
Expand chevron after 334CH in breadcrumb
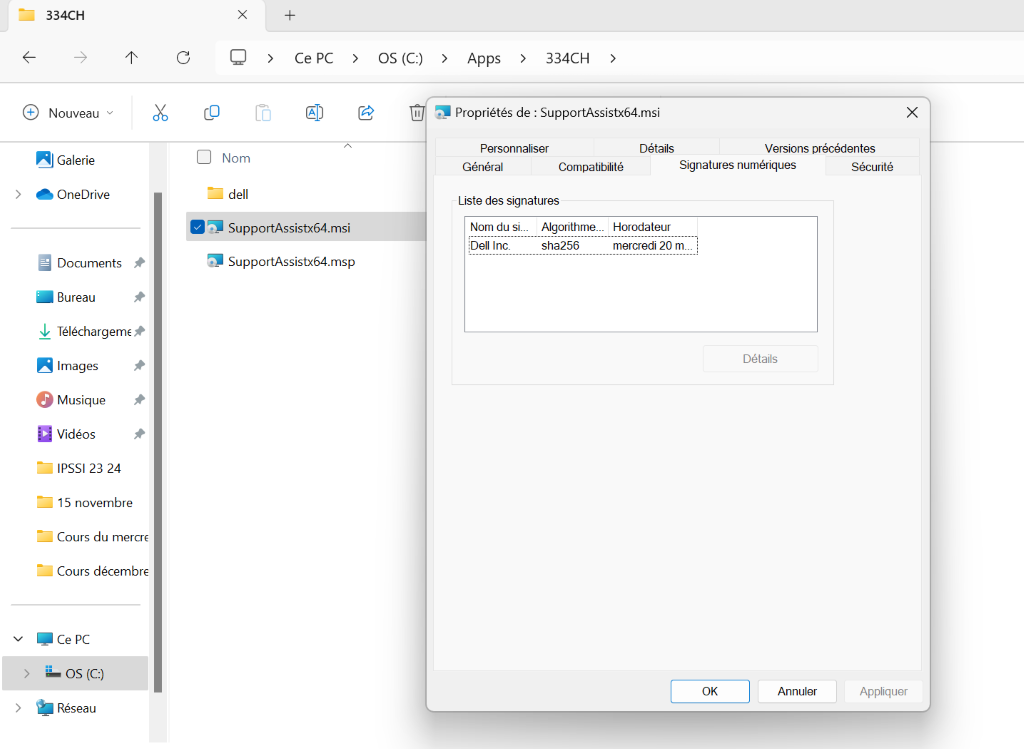coord(613,58)
